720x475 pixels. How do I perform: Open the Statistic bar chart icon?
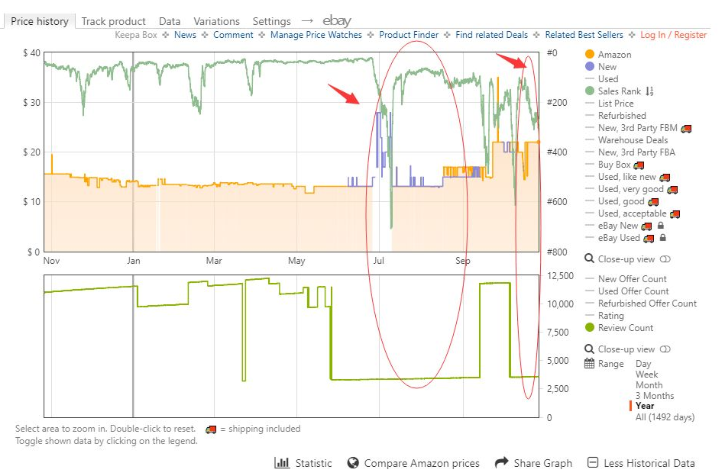282,463
